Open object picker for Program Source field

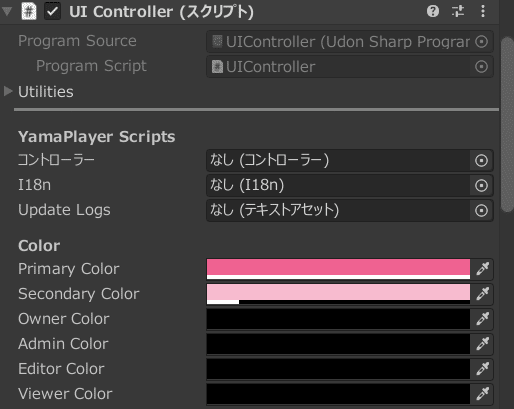point(481,42)
